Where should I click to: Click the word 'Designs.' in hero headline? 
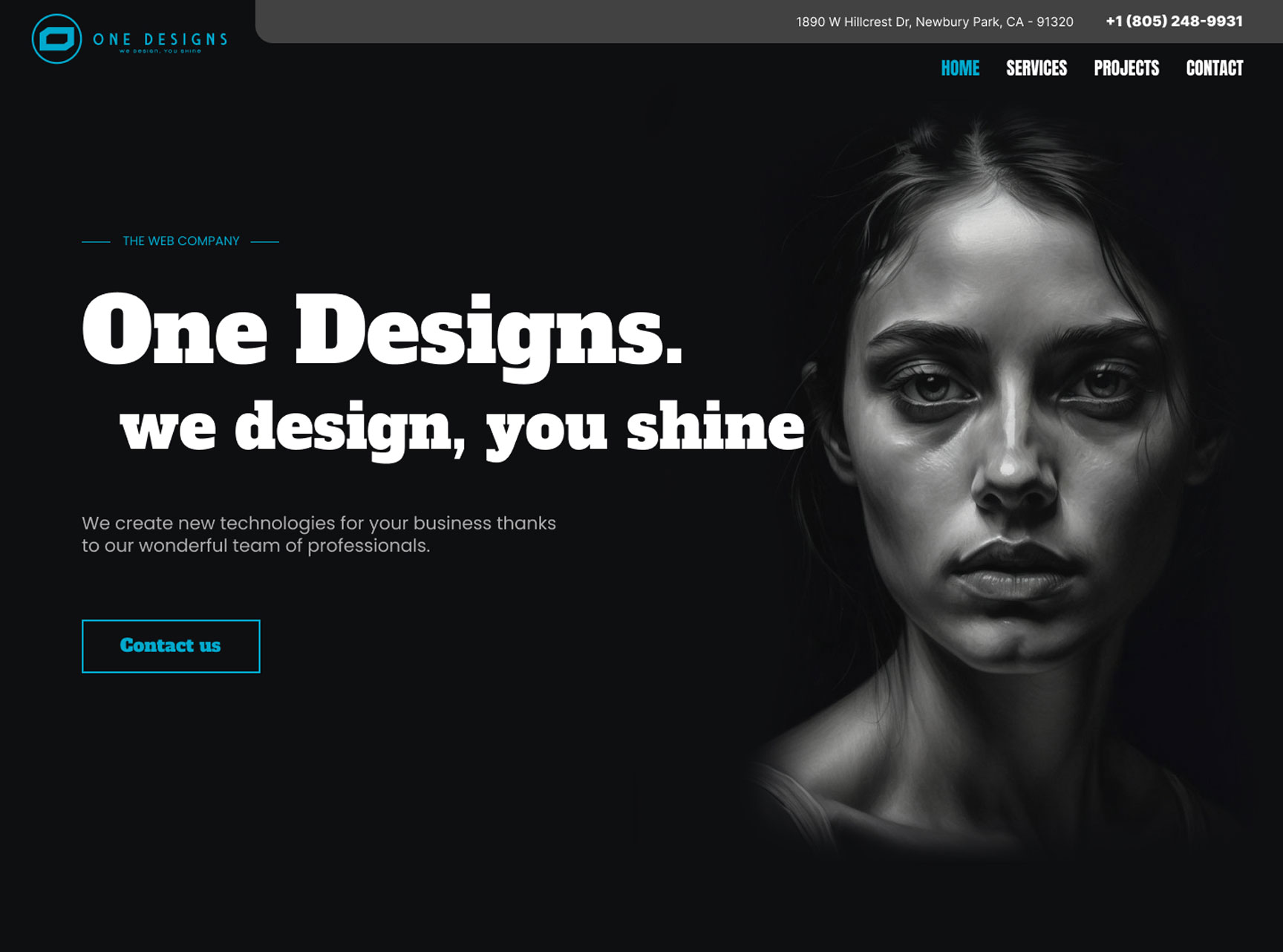point(489,336)
